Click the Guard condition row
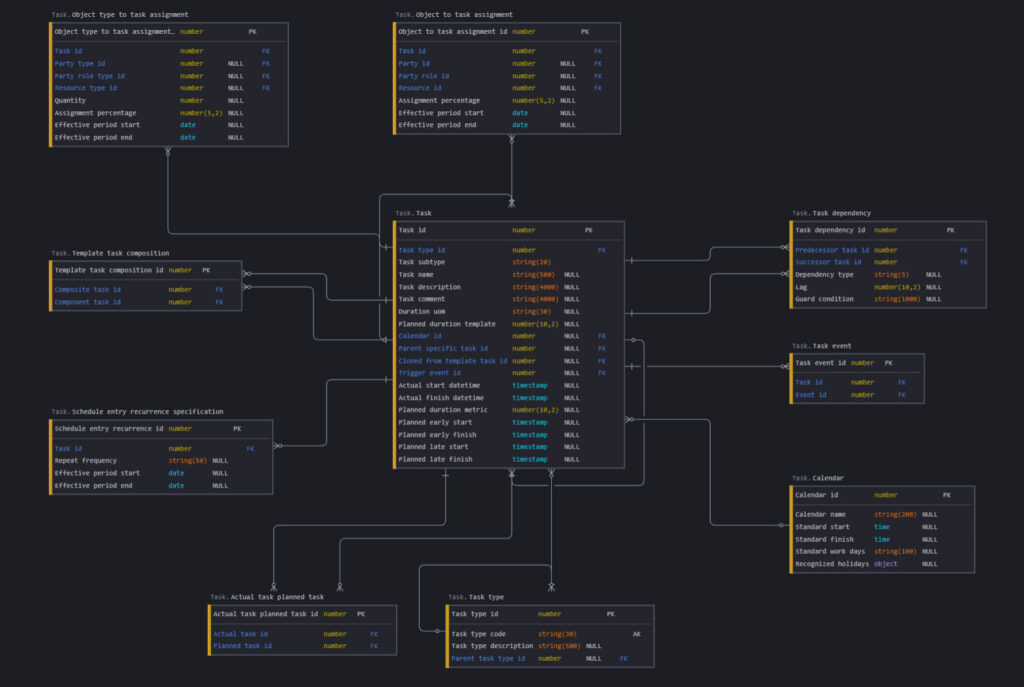 (825, 299)
